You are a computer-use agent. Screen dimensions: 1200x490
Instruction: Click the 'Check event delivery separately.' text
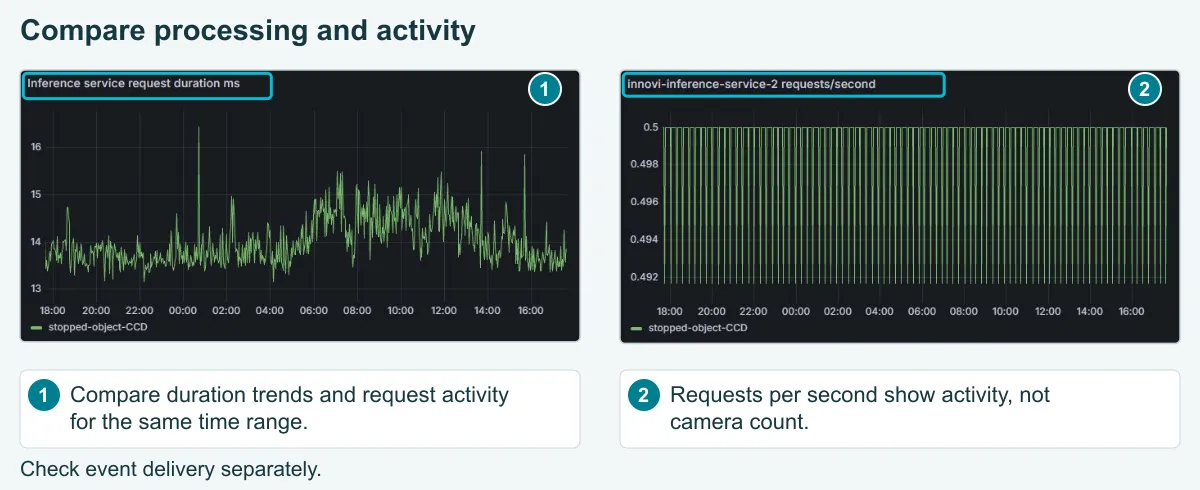(x=171, y=469)
